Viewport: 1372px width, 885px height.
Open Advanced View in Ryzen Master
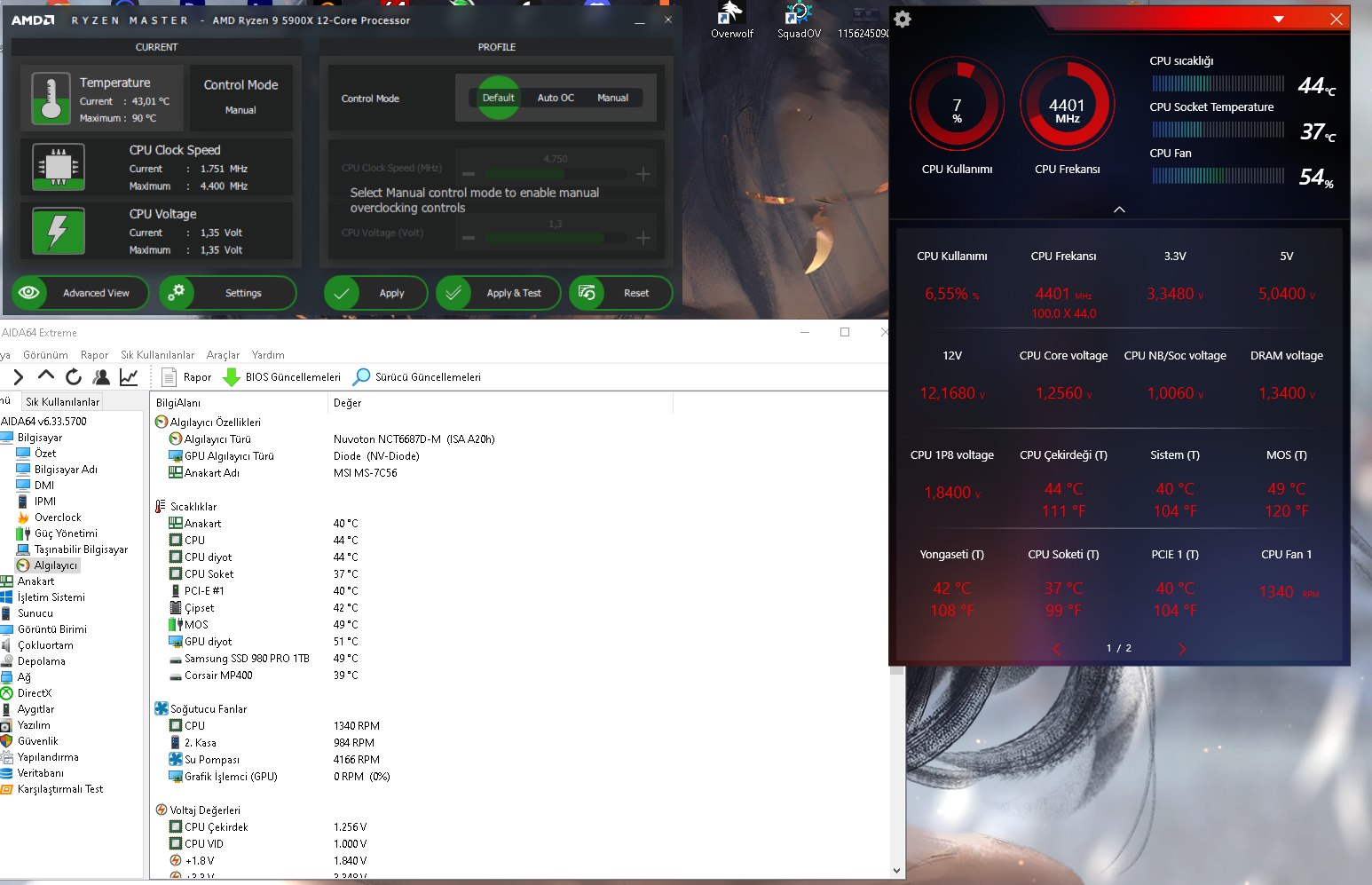pos(80,293)
